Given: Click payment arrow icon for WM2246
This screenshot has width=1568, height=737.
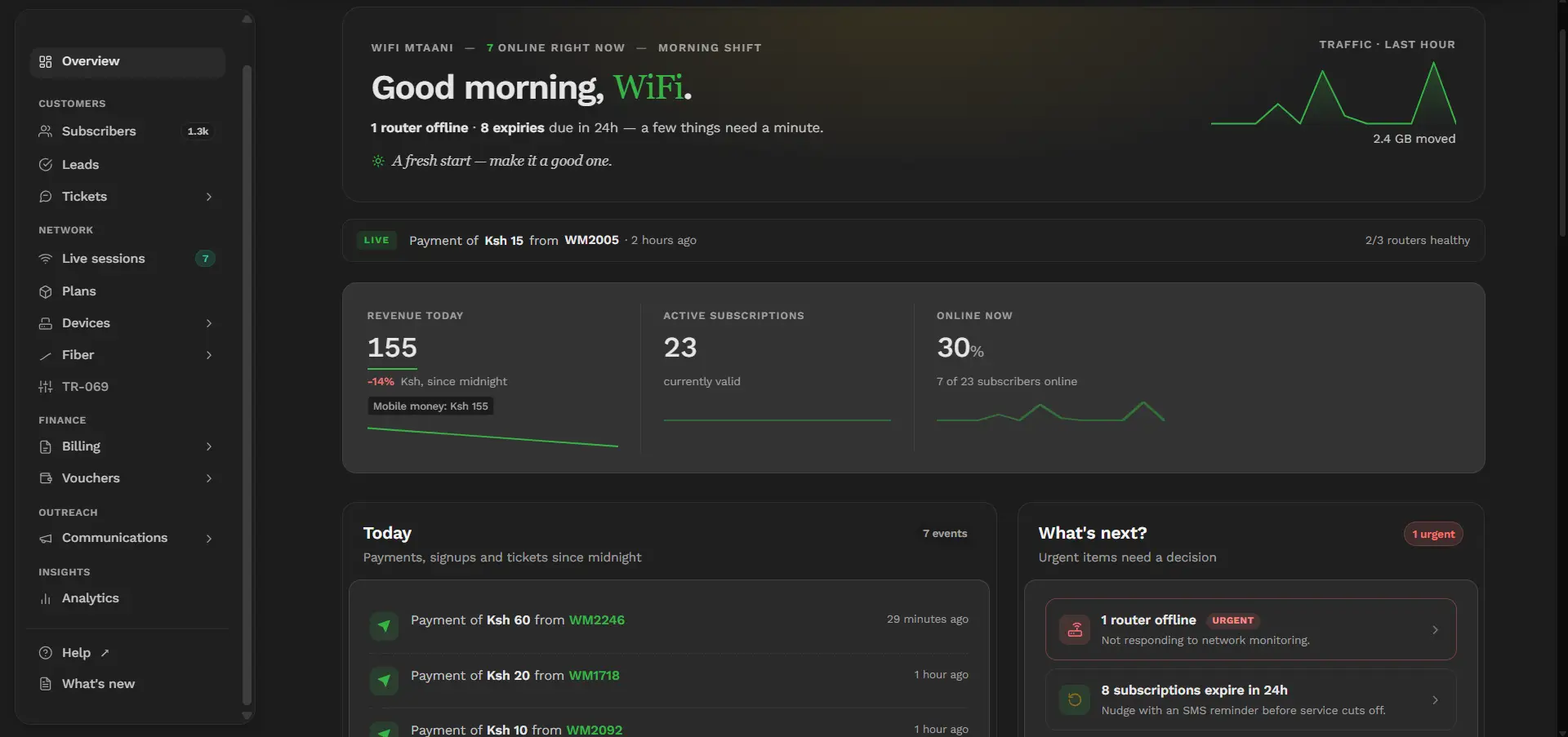Looking at the screenshot, I should [x=384, y=626].
